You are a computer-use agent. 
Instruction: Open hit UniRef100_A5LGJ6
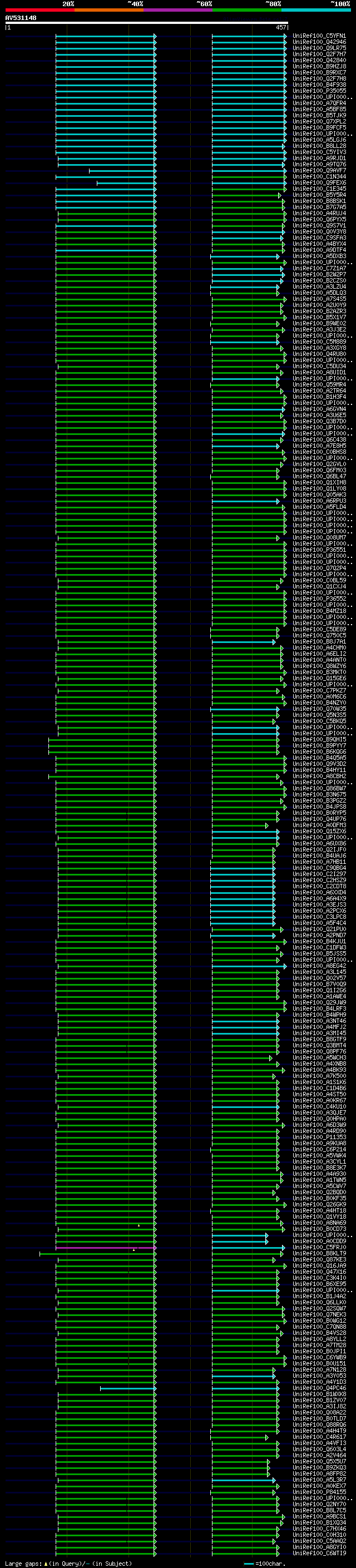tap(319, 140)
